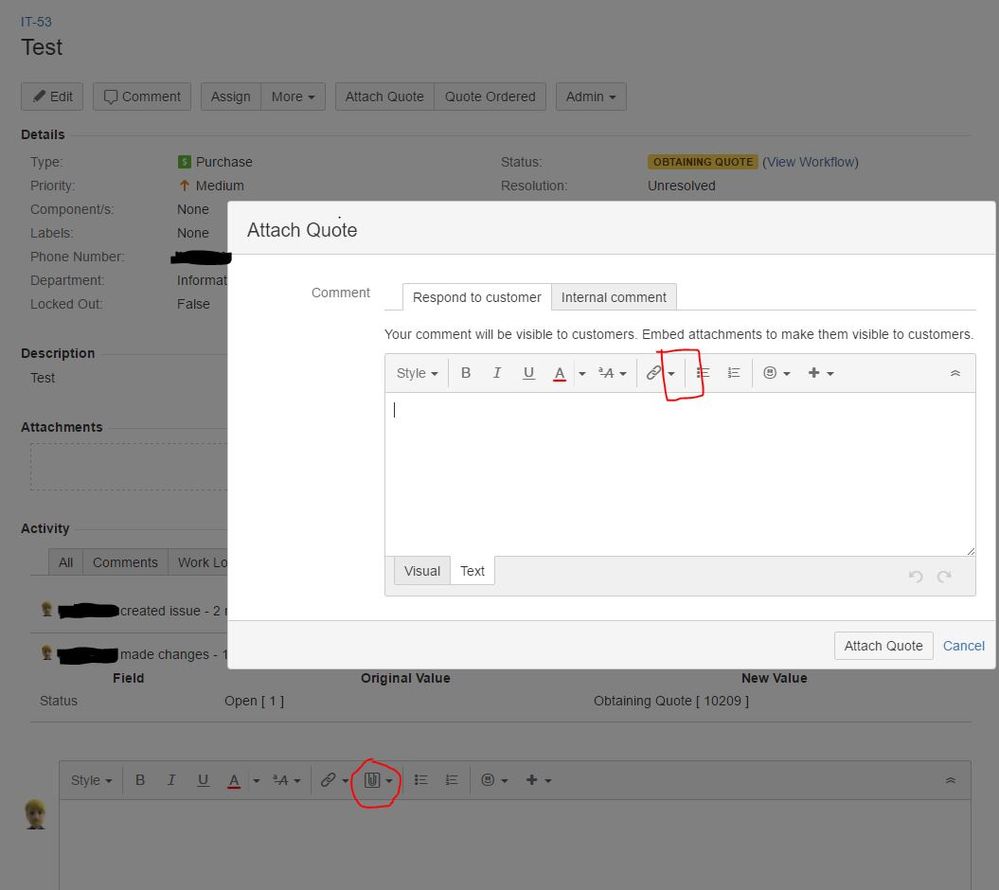Click Underline icon in Attach Quote dialog editor
999x890 pixels.
[528, 373]
